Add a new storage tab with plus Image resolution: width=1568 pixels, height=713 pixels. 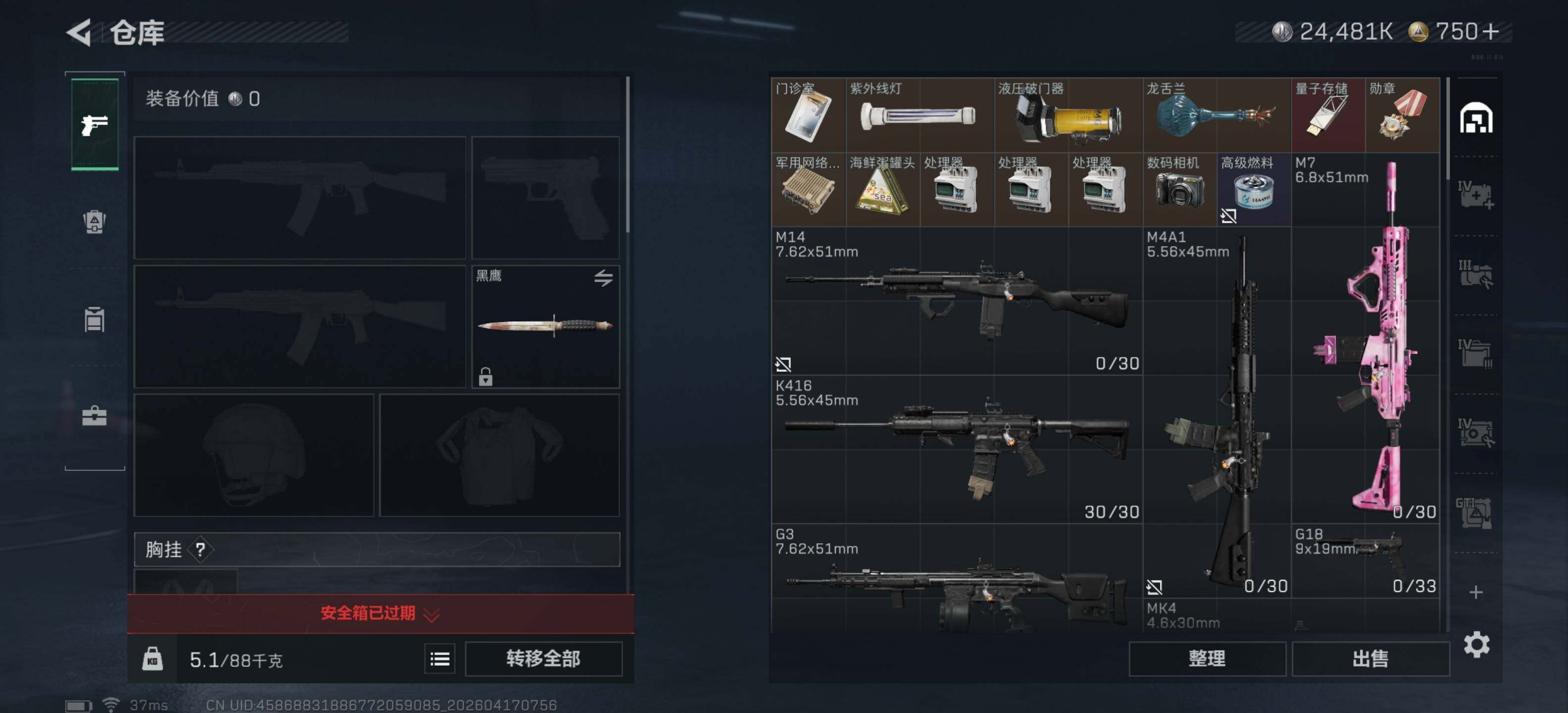(1475, 592)
